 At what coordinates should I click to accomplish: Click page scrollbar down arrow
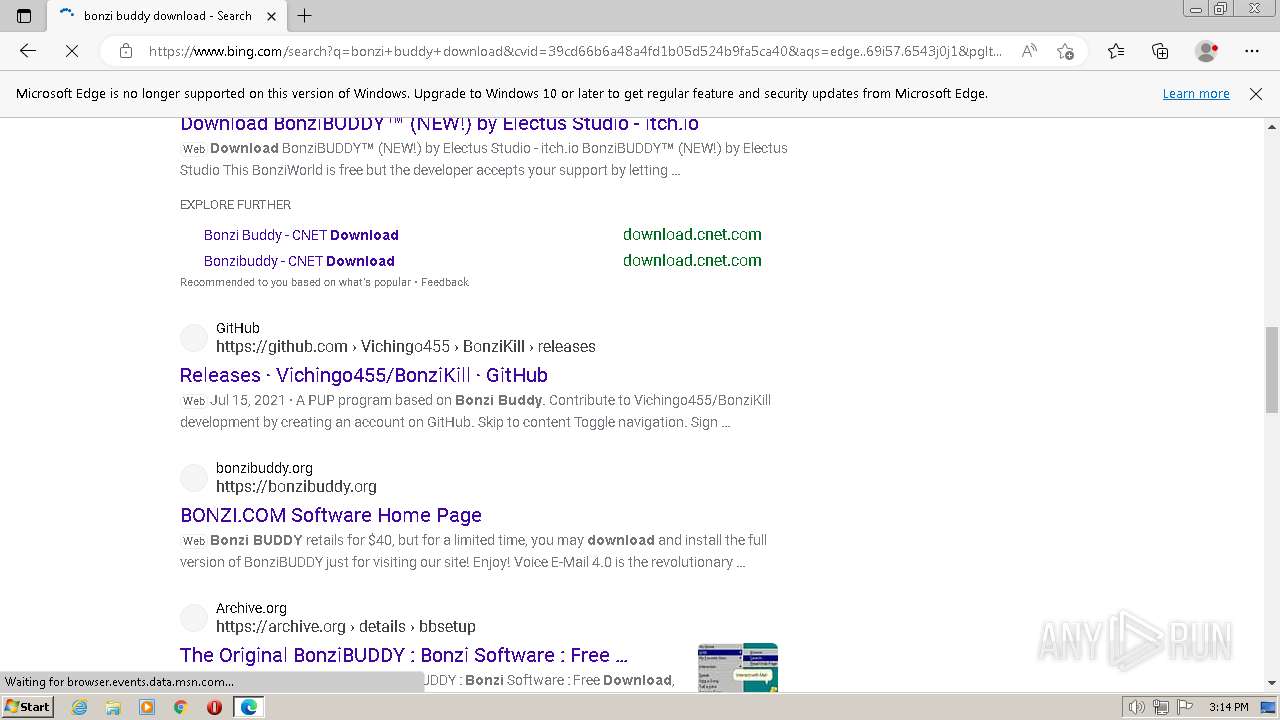pyautogui.click(x=1272, y=683)
